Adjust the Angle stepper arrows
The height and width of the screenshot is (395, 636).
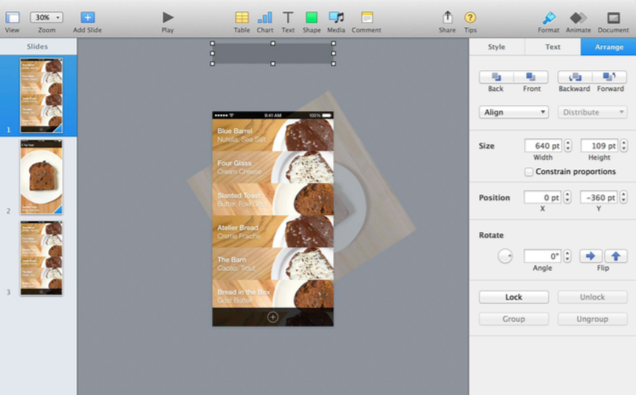point(567,256)
